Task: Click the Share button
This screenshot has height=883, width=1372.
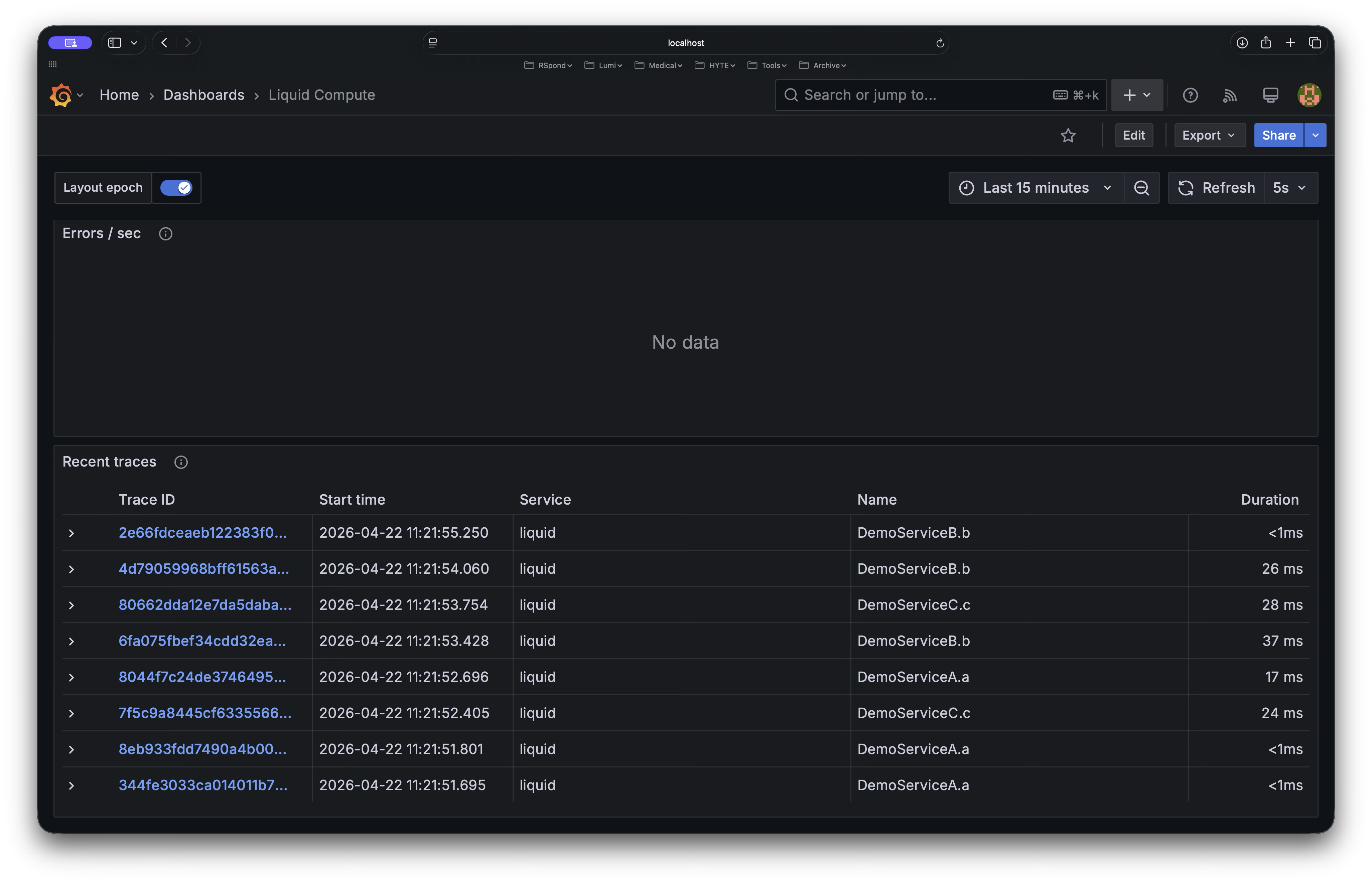Action: [x=1278, y=135]
